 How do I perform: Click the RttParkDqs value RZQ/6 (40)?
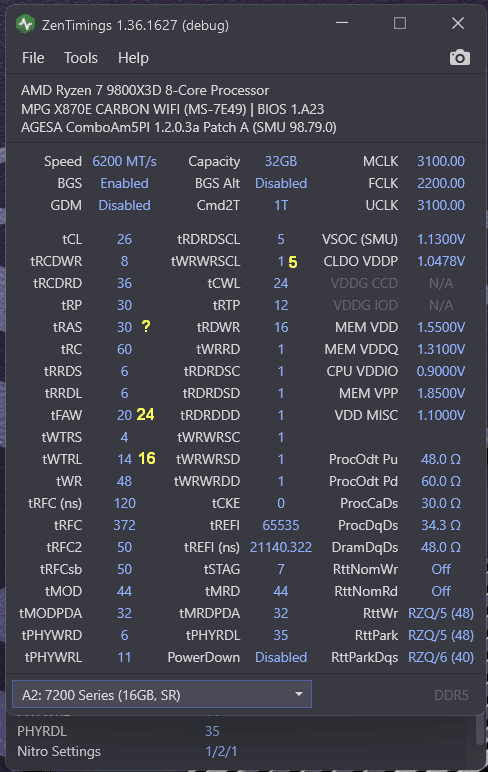coord(441,658)
